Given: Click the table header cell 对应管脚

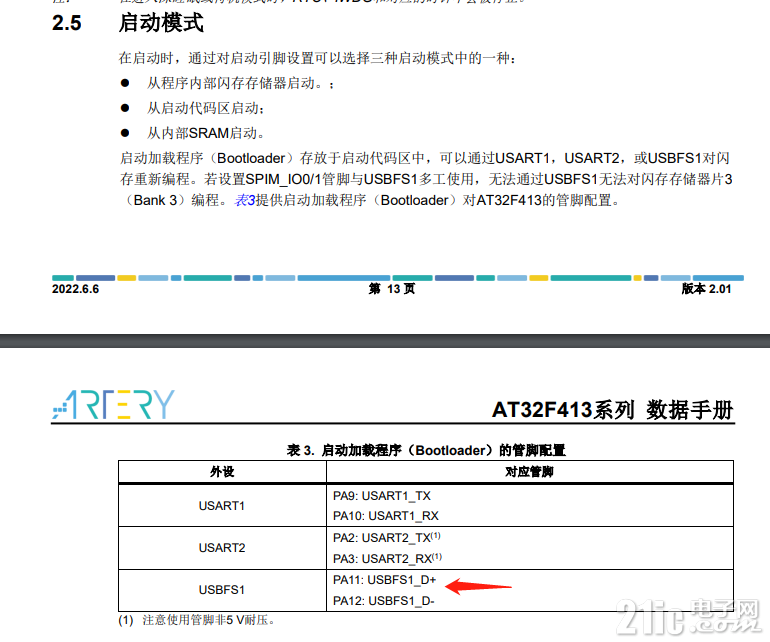Looking at the screenshot, I should (x=529, y=472).
